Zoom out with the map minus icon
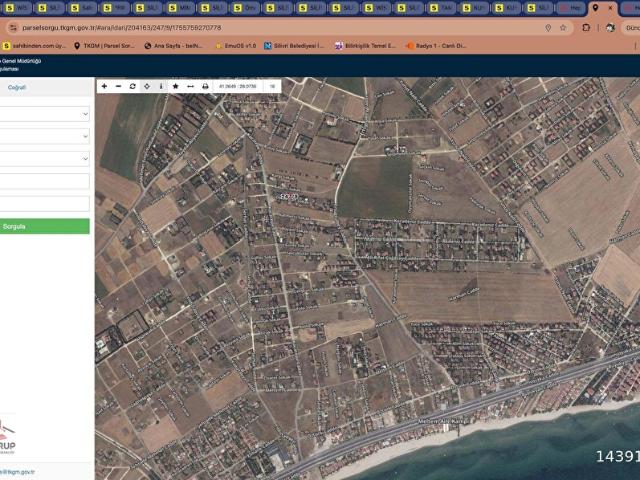Screen dimensions: 640x480 118,86
